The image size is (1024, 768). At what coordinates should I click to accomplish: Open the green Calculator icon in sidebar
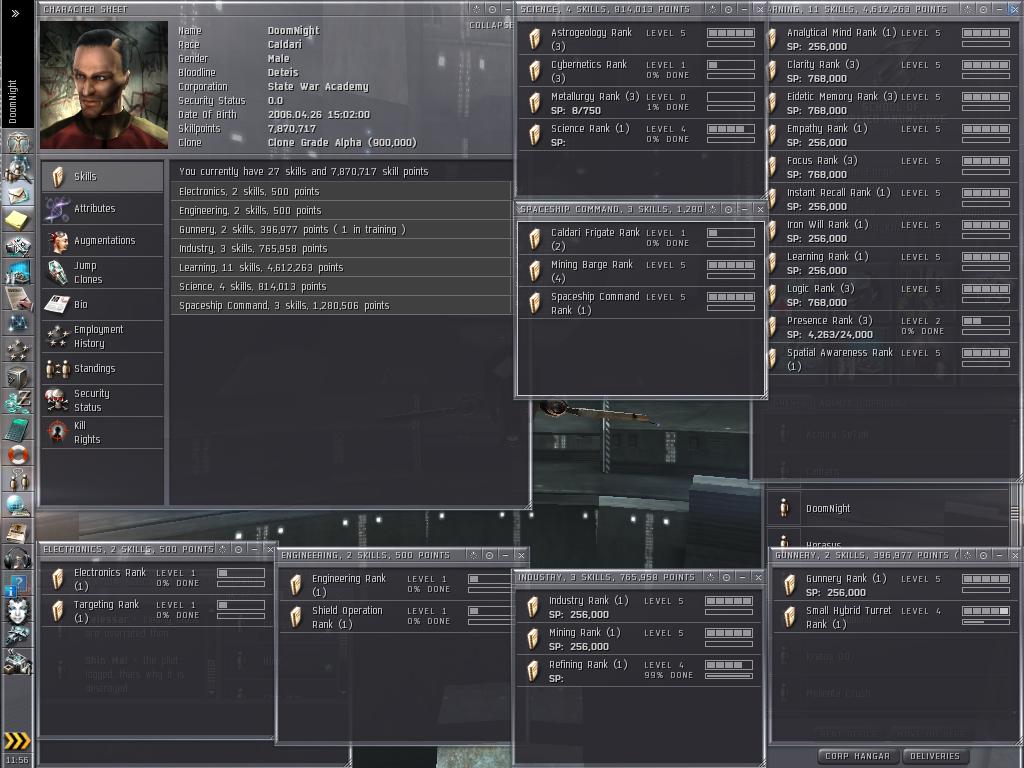pos(17,428)
